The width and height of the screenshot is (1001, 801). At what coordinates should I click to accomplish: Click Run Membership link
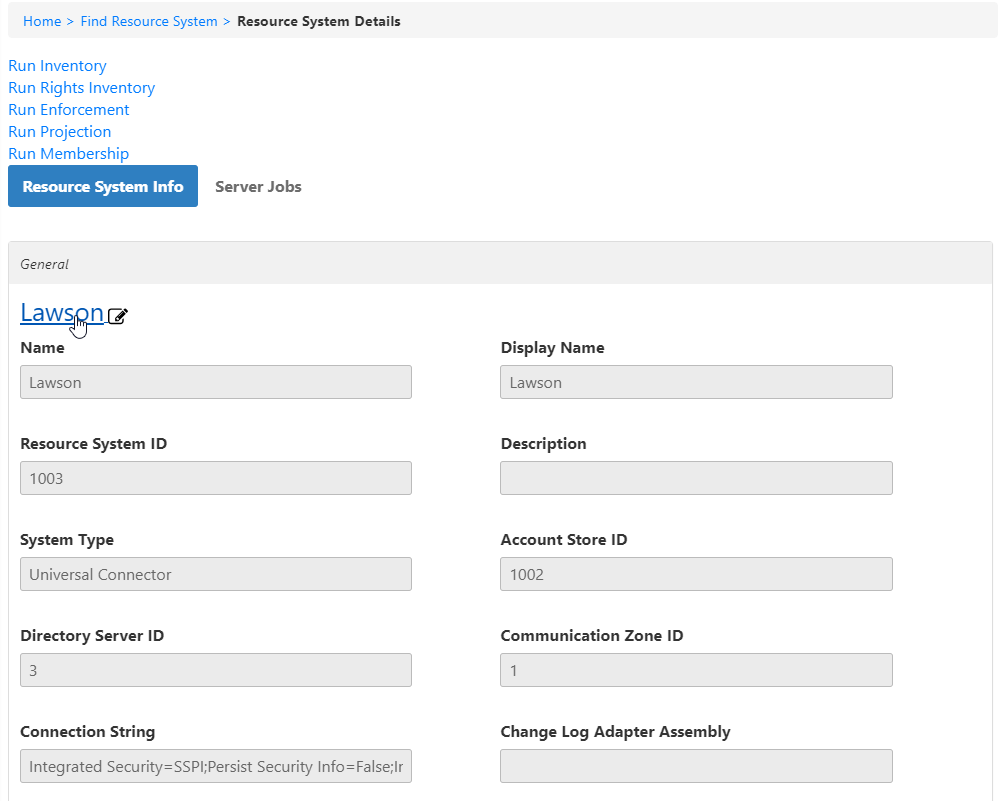[x=68, y=154]
